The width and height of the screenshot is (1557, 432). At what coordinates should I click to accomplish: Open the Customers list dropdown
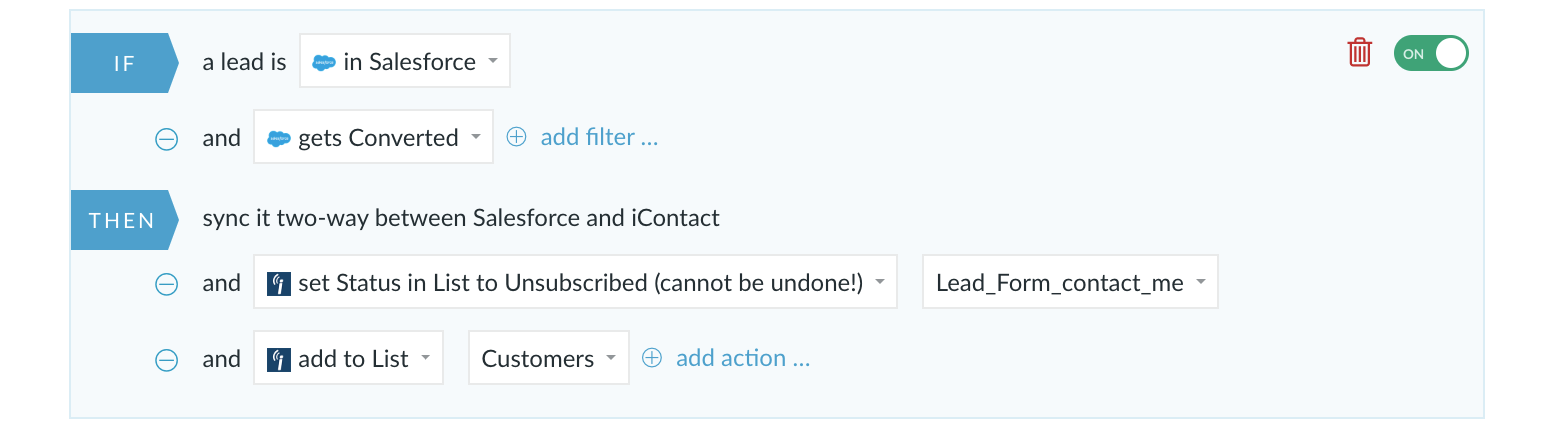(549, 358)
